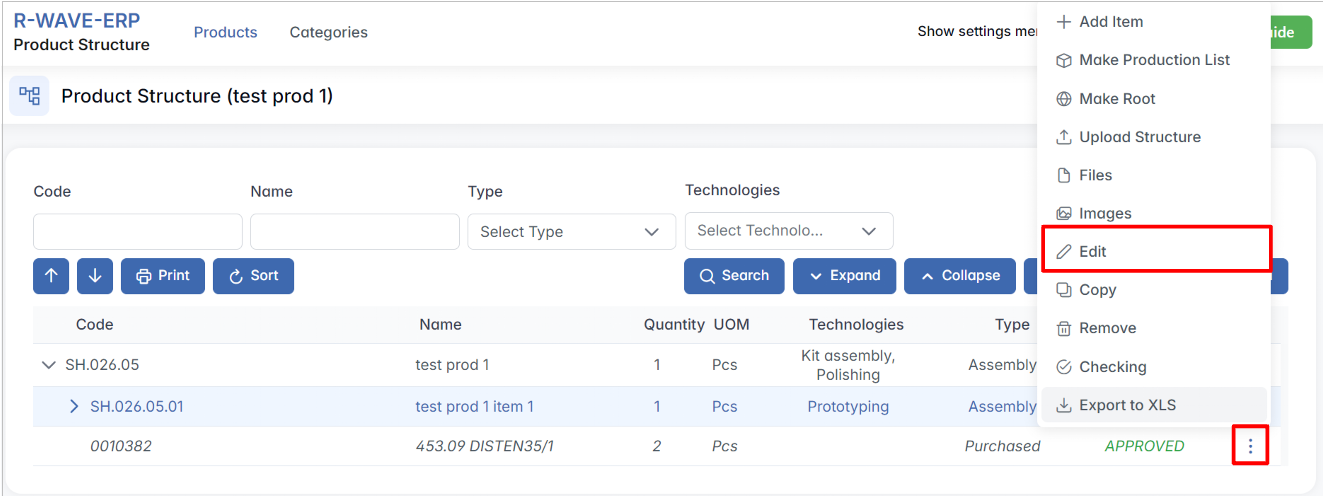Choose Add Item in the menu
1323x496 pixels.
tap(1110, 22)
